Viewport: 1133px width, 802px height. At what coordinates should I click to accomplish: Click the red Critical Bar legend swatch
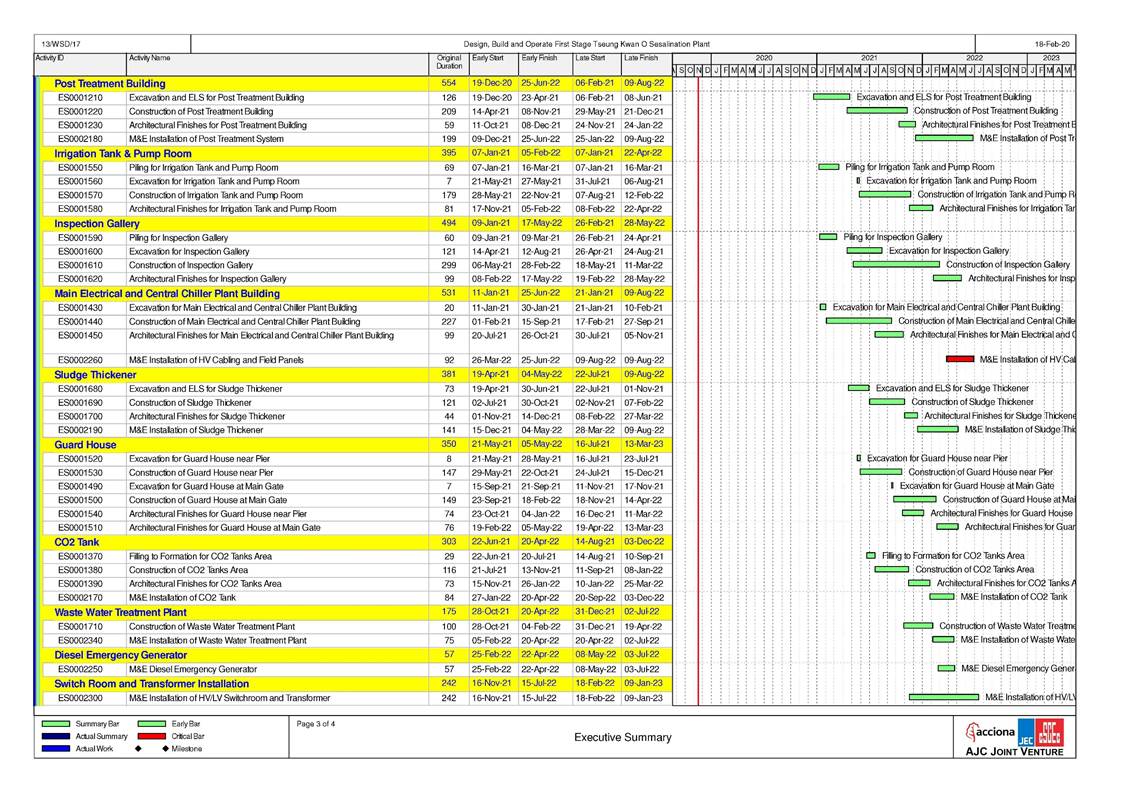pyautogui.click(x=151, y=736)
